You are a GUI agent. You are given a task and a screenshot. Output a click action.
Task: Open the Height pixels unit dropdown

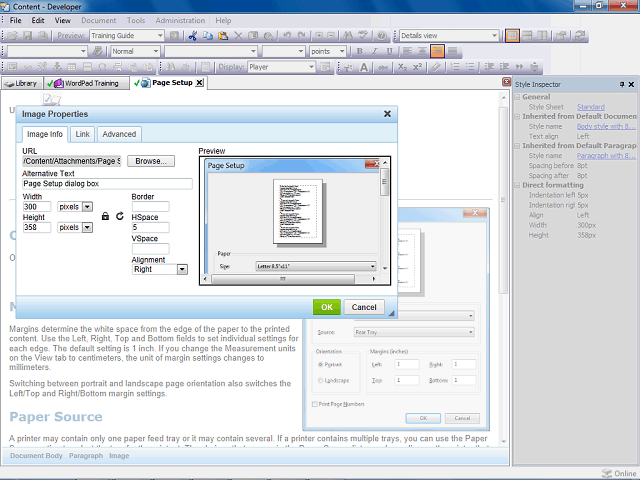[x=87, y=227]
